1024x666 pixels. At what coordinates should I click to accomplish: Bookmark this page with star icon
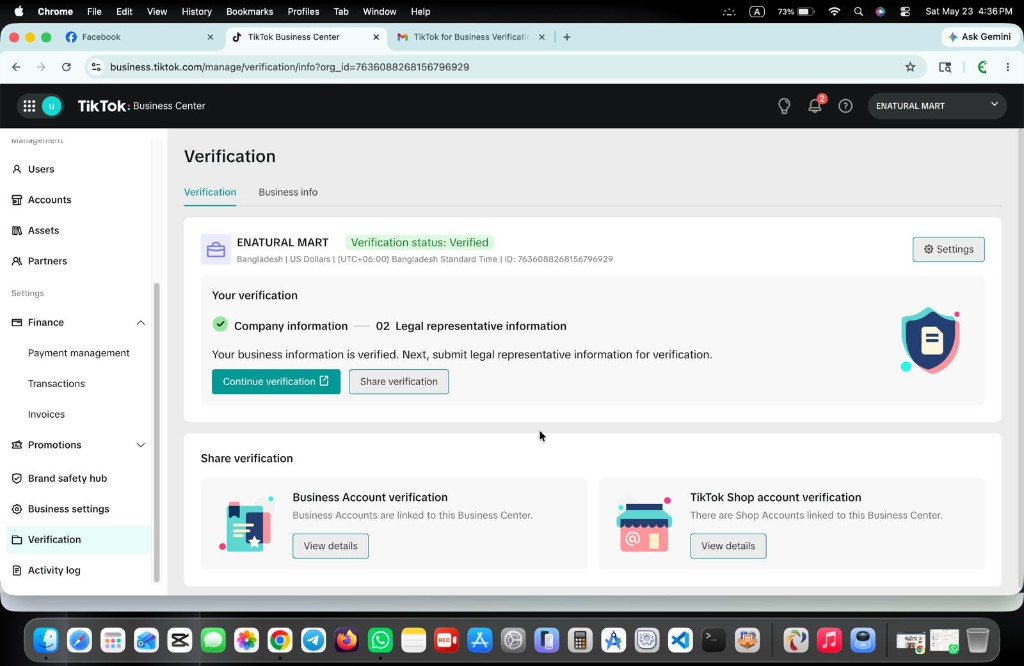[910, 67]
